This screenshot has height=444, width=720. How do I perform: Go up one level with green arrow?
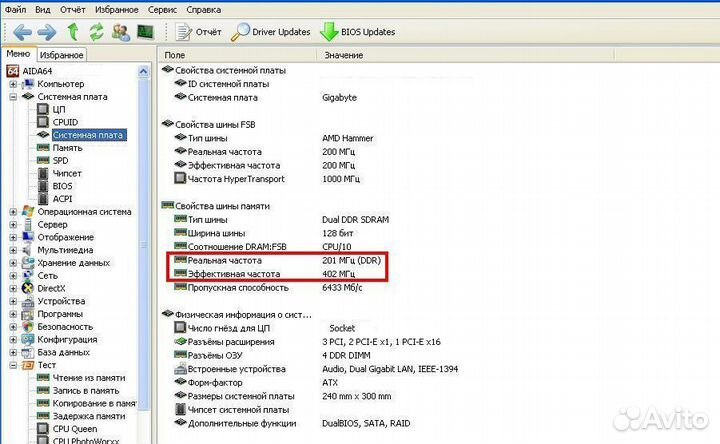[x=72, y=31]
